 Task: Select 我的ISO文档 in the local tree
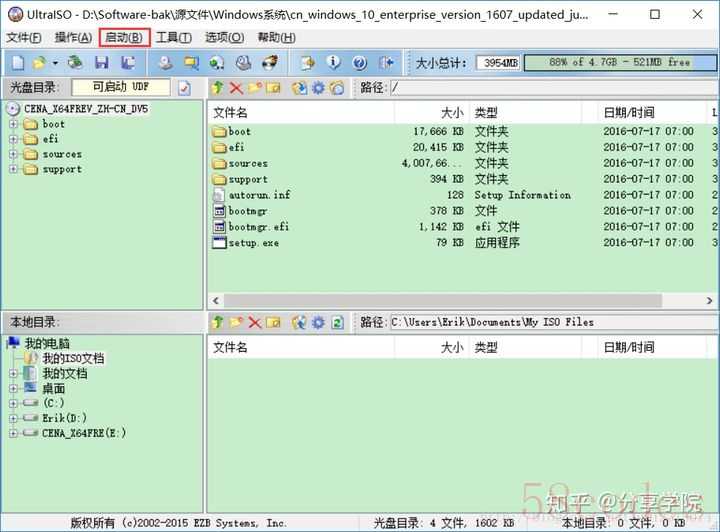(73, 358)
